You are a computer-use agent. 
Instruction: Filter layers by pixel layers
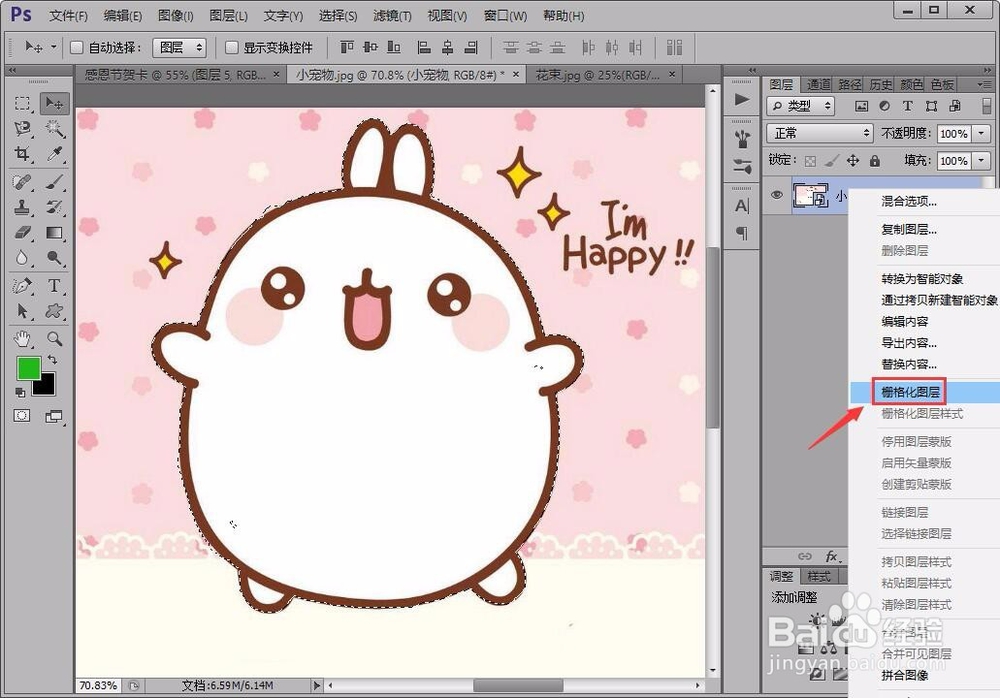click(x=862, y=106)
